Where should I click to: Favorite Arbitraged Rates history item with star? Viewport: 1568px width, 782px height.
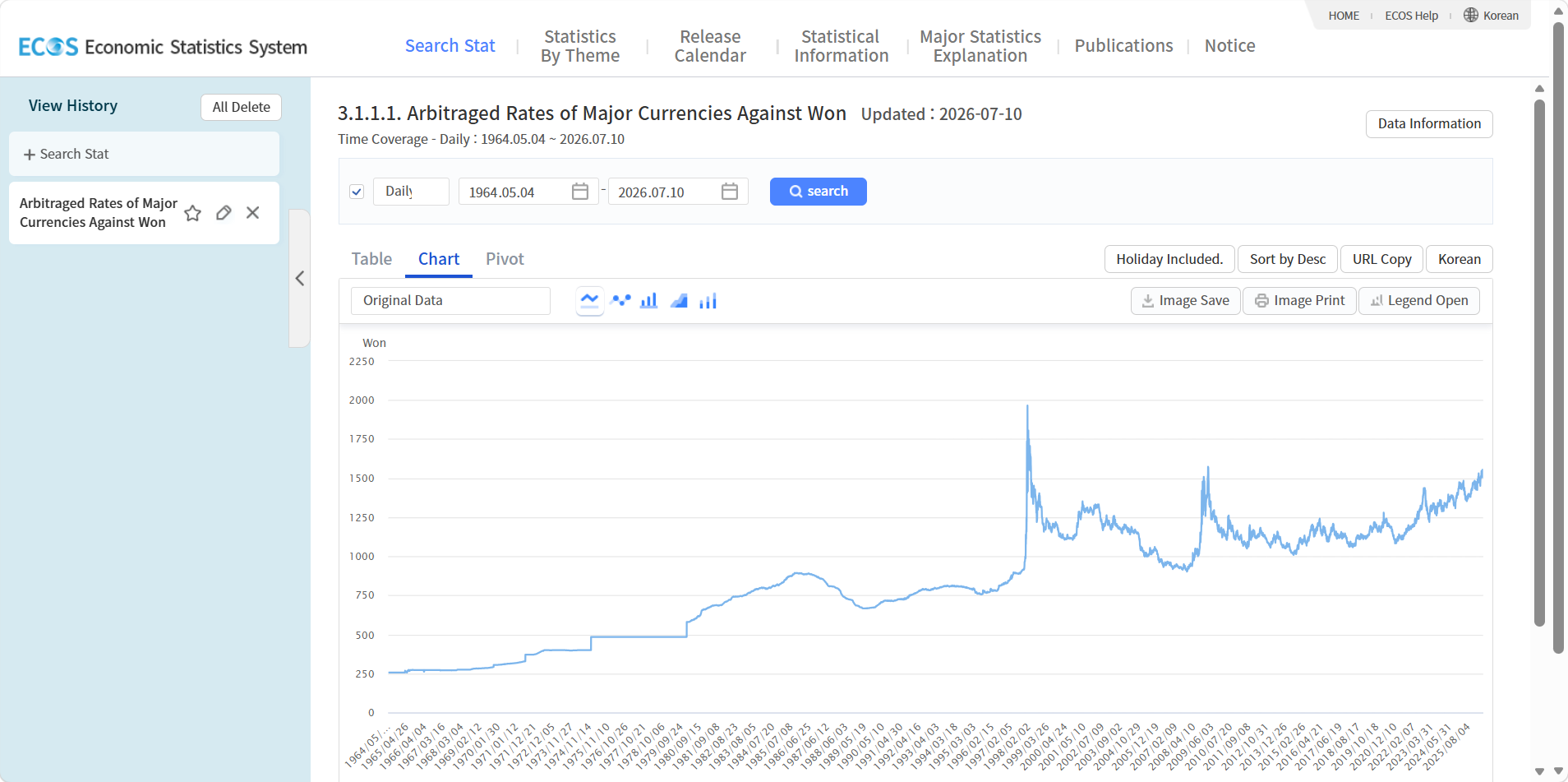click(x=193, y=213)
